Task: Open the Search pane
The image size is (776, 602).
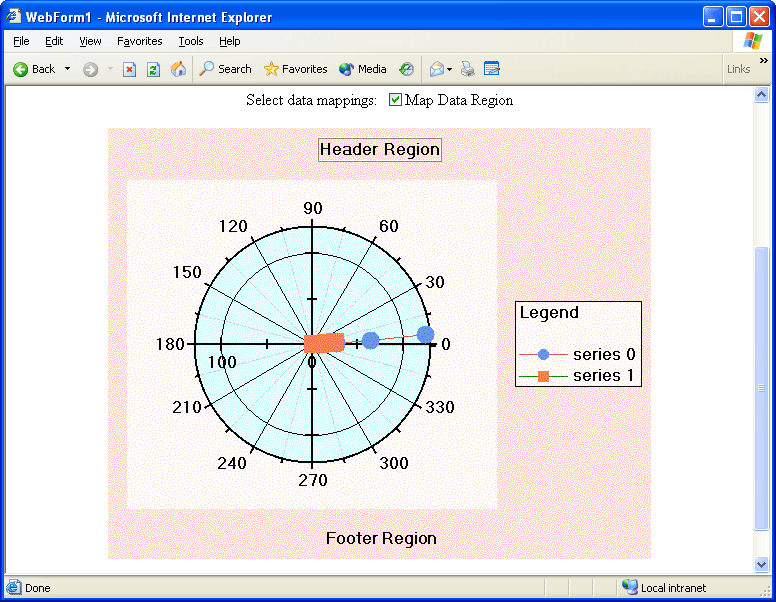Action: point(225,69)
